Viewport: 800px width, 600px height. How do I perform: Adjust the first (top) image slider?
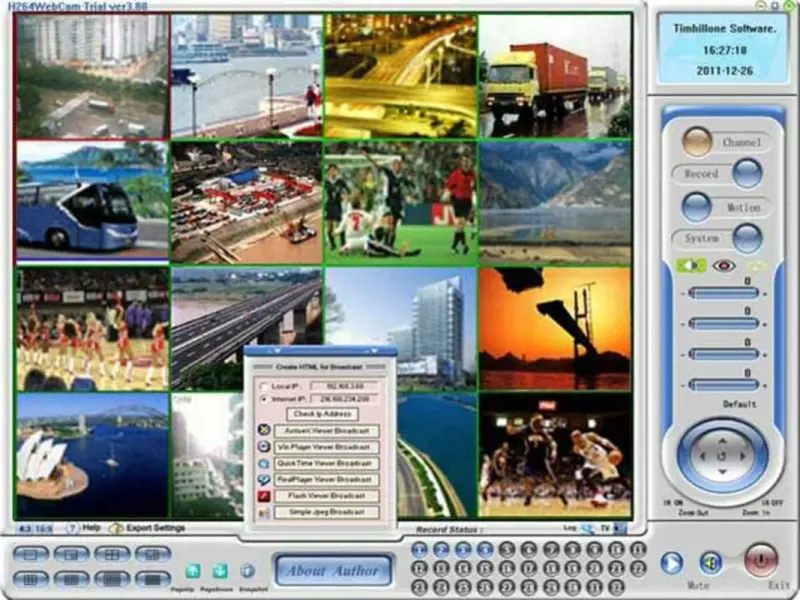723,293
